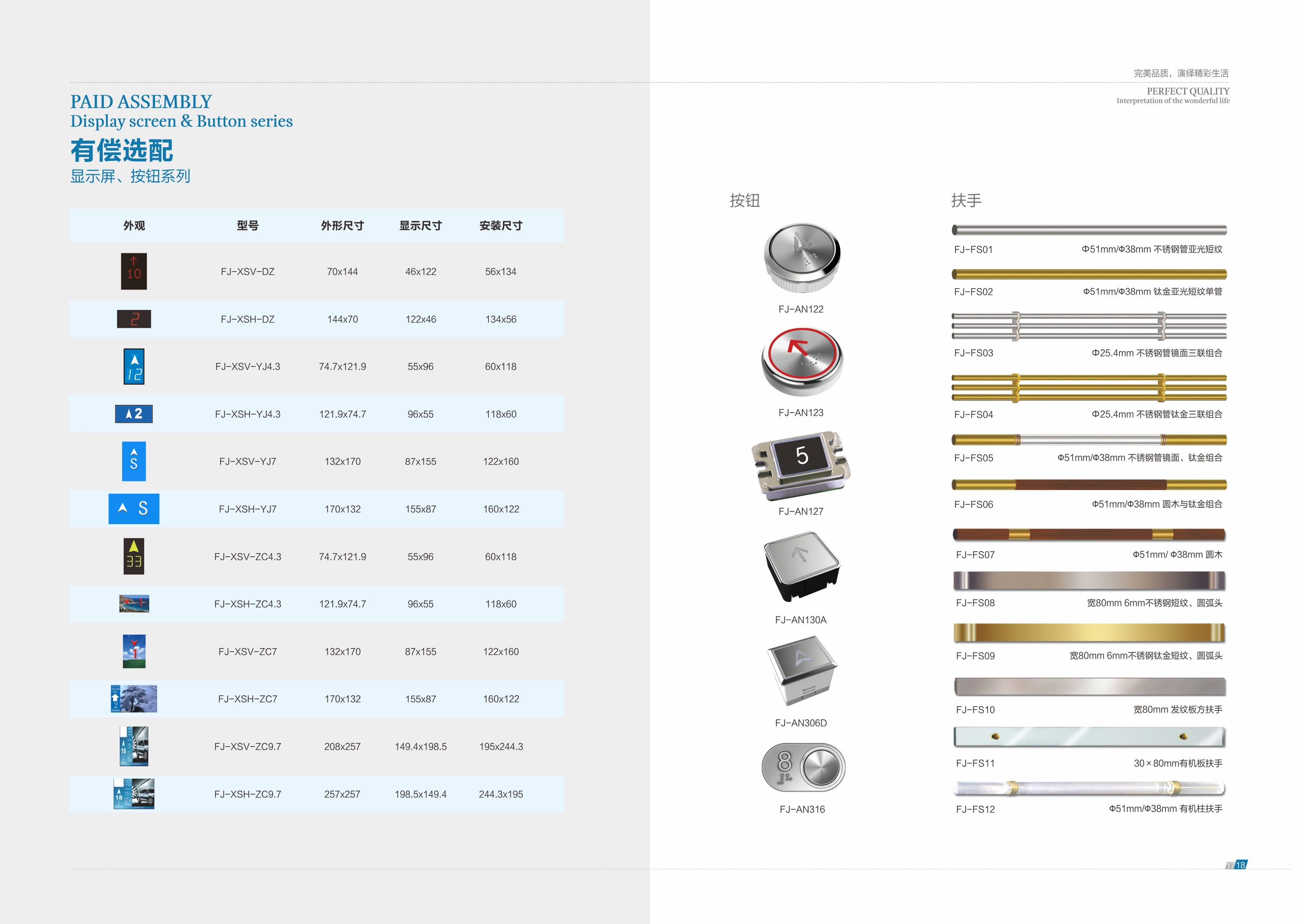Viewport: 1300px width, 924px height.
Task: Select the FJ-FS11 acrylic plate handrail
Action: [x=1089, y=737]
